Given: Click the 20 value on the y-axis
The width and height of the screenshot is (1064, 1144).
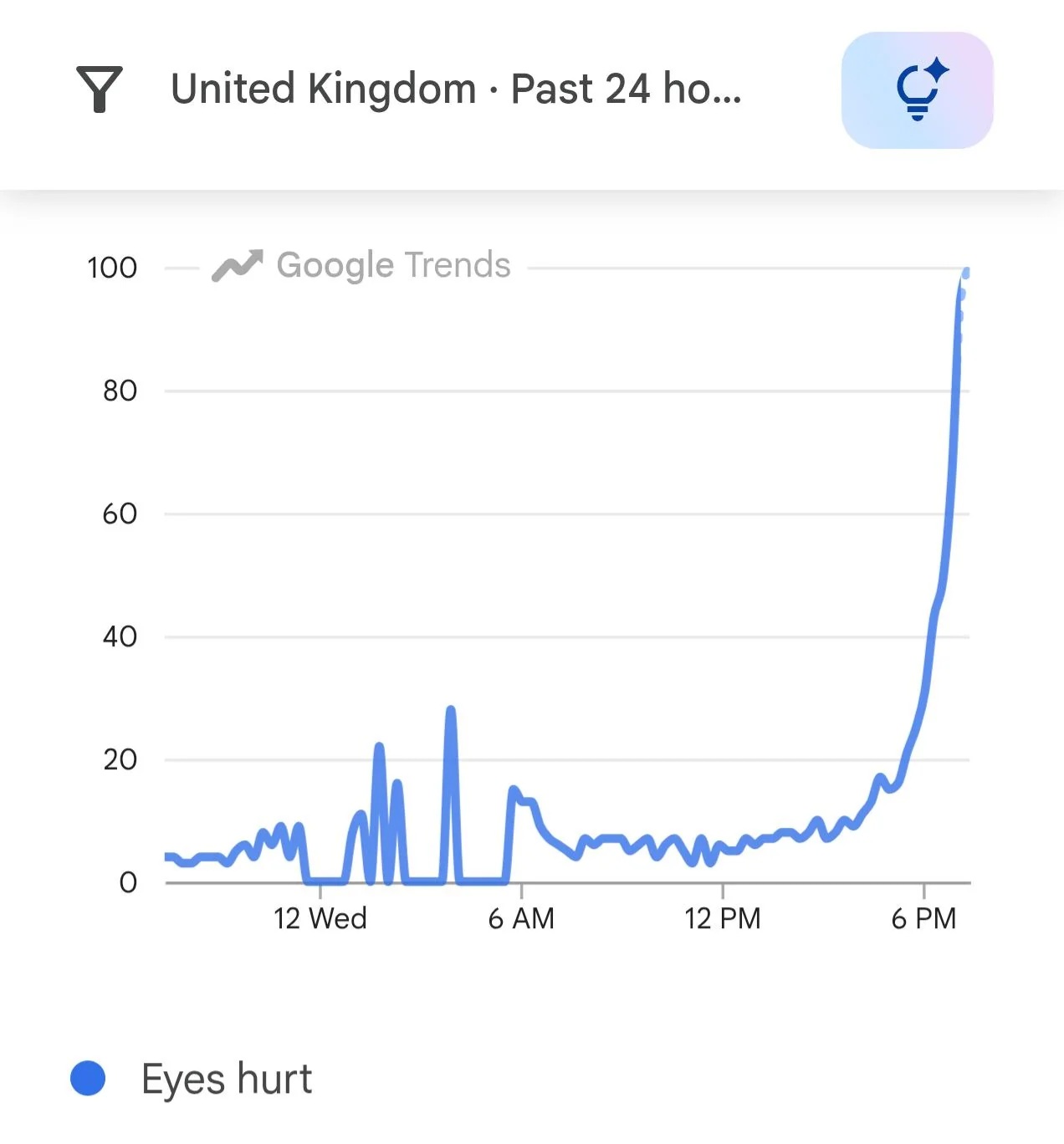Looking at the screenshot, I should (120, 759).
